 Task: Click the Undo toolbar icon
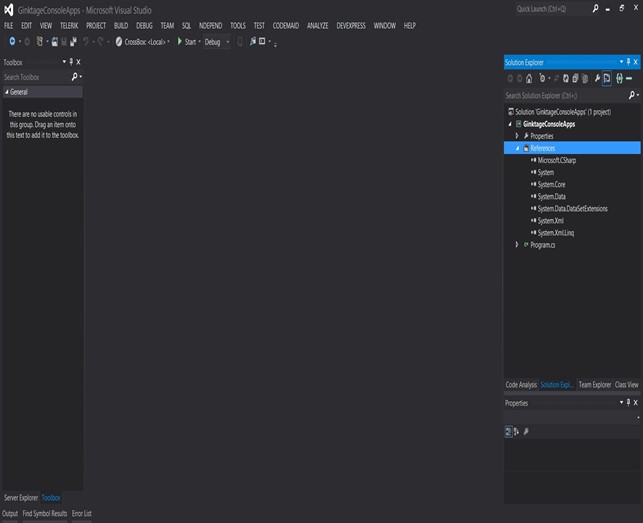click(86, 41)
